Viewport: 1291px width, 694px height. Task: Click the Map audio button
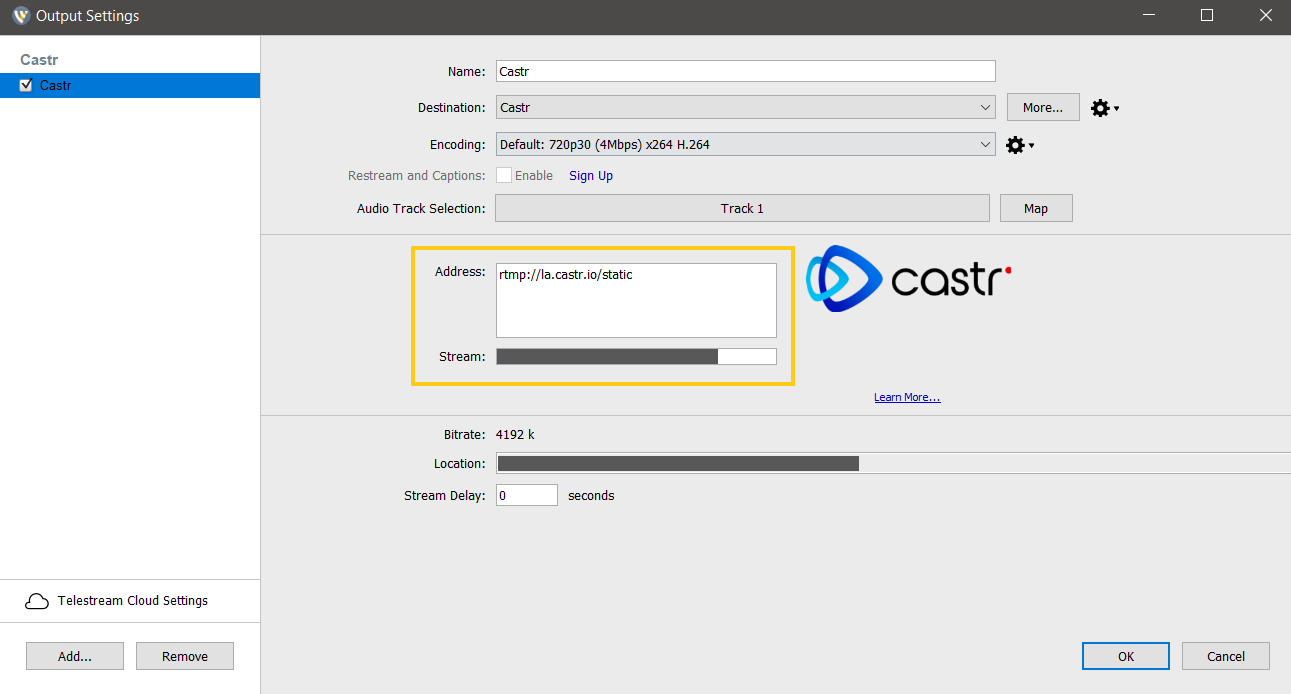(x=1036, y=208)
